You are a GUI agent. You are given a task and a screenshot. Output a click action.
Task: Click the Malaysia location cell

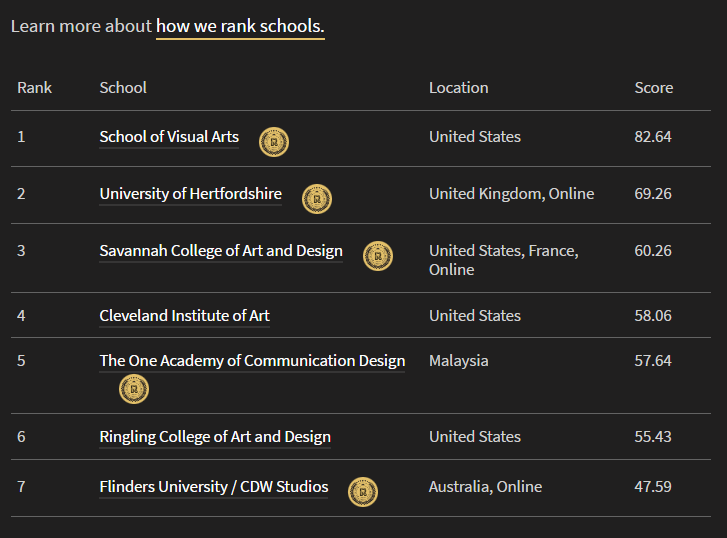coord(458,361)
